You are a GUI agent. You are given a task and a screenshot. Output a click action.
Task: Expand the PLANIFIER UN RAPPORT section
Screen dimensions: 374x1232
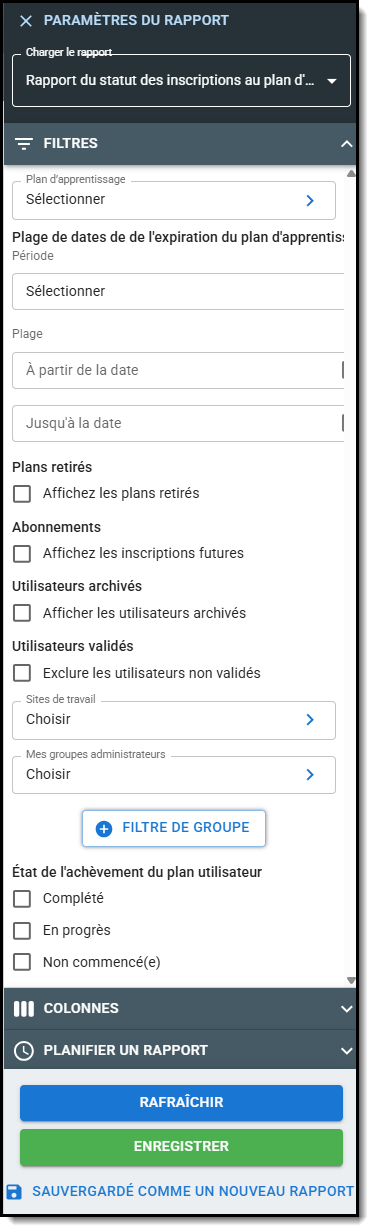click(x=346, y=1051)
